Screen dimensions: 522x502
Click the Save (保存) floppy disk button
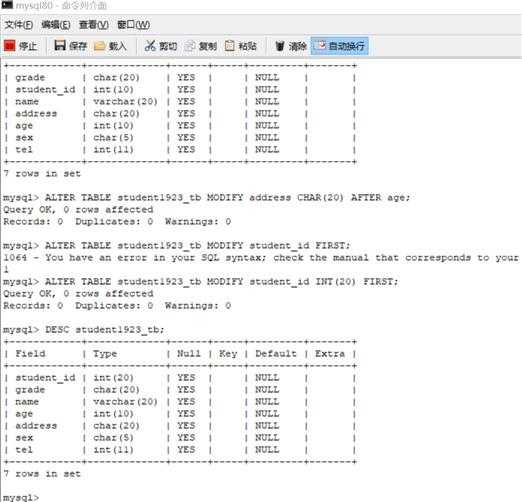coord(71,46)
